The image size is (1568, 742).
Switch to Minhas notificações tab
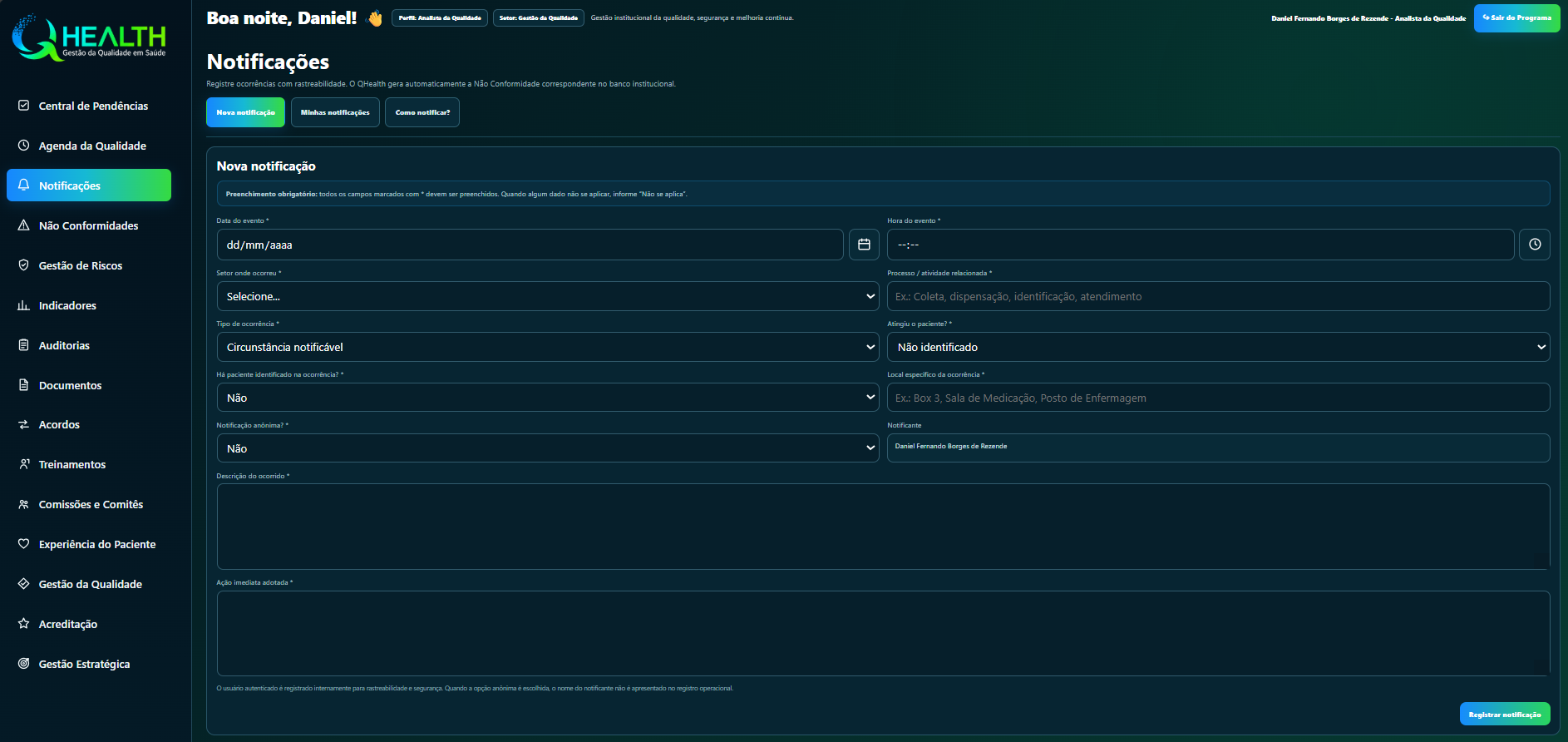coord(335,112)
